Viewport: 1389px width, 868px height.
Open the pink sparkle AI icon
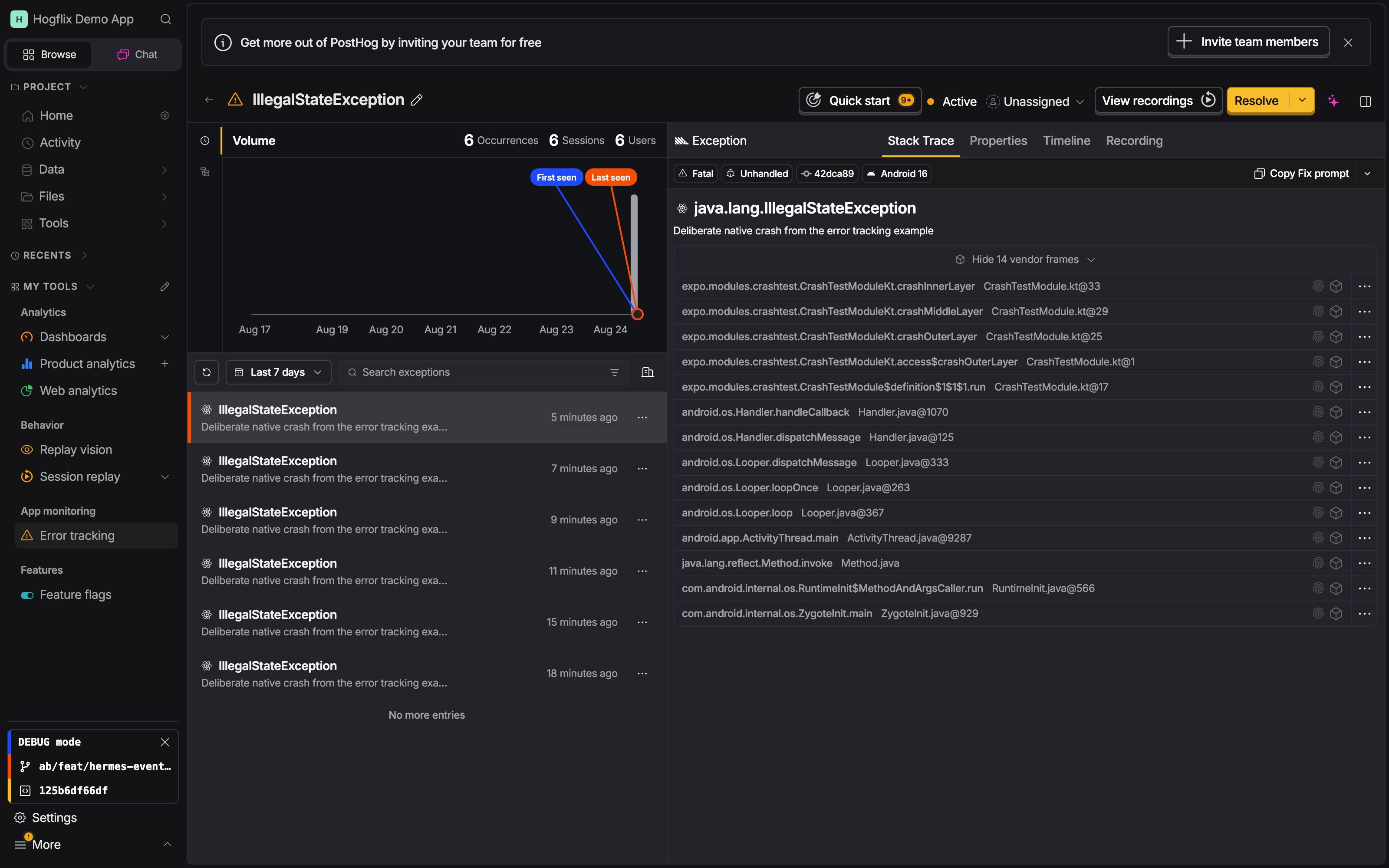click(x=1333, y=101)
